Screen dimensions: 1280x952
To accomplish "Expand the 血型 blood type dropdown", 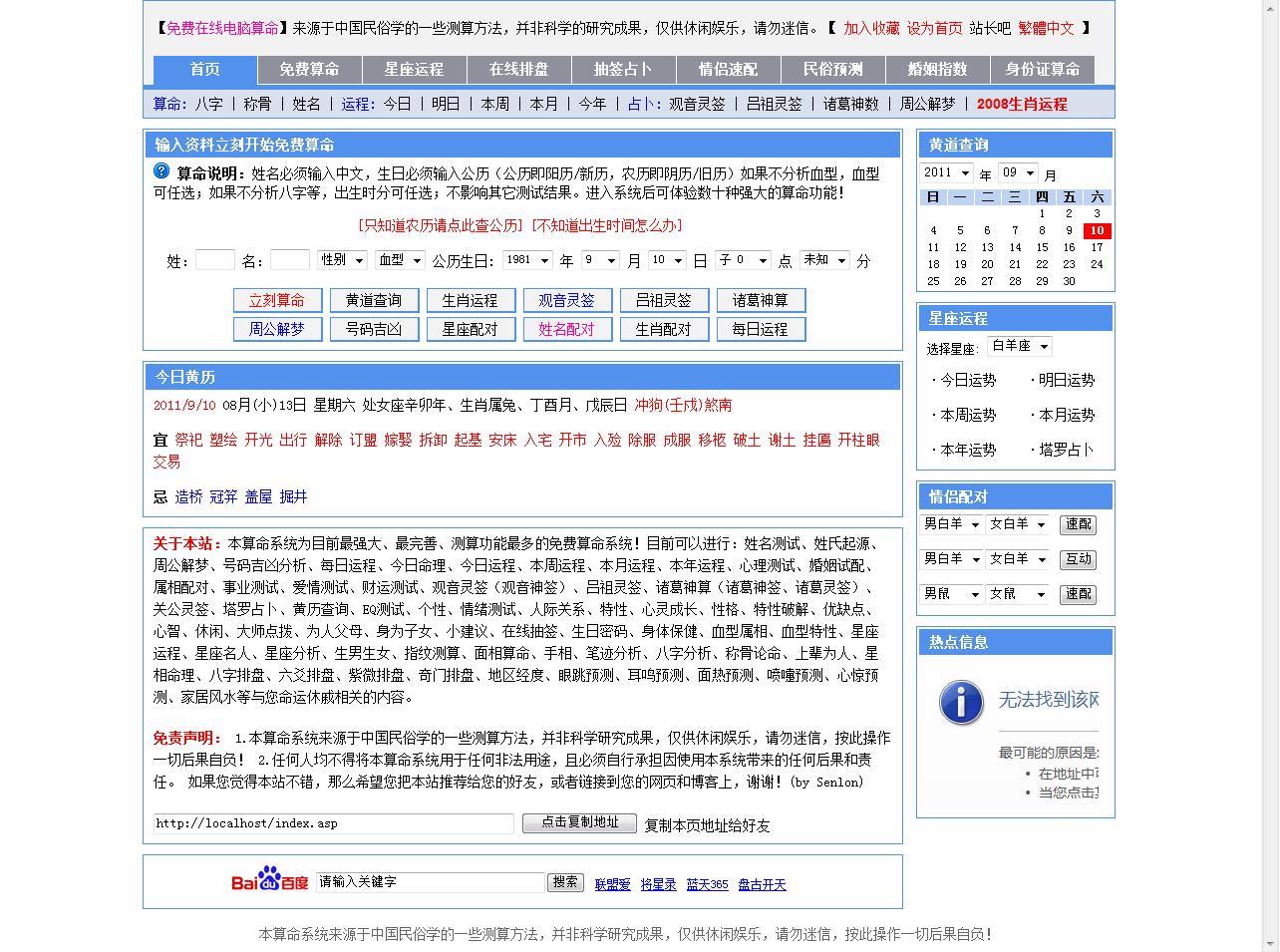I will 400,260.
